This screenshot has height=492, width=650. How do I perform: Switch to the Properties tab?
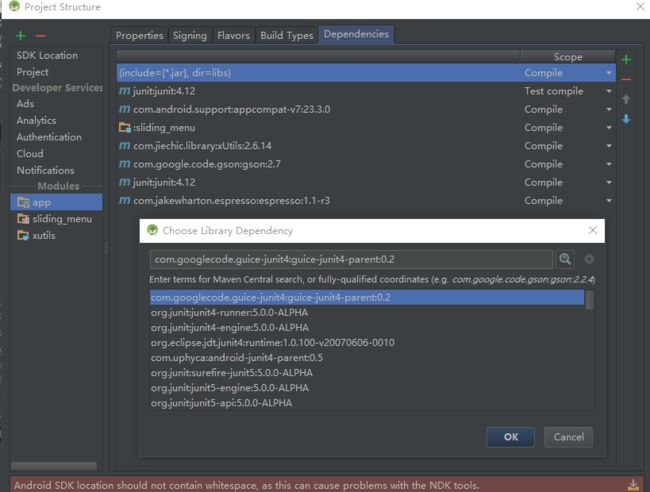139,35
